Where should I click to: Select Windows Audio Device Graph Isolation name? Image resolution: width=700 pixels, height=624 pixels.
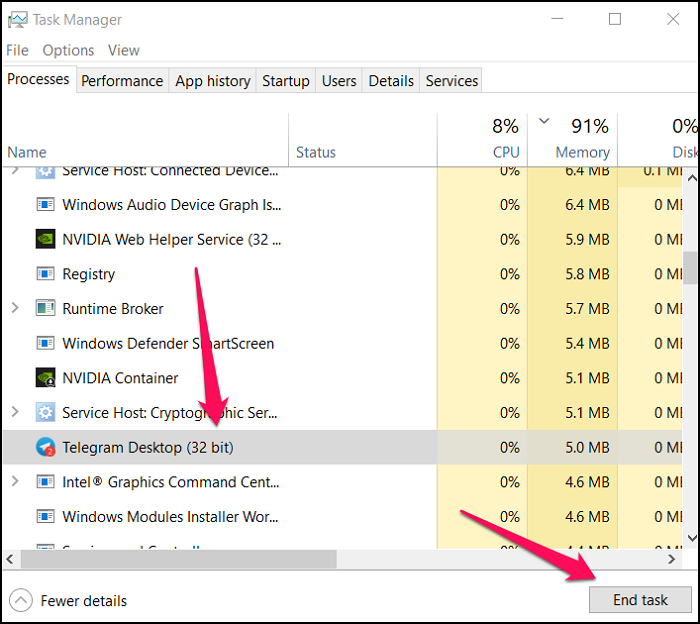[172, 205]
